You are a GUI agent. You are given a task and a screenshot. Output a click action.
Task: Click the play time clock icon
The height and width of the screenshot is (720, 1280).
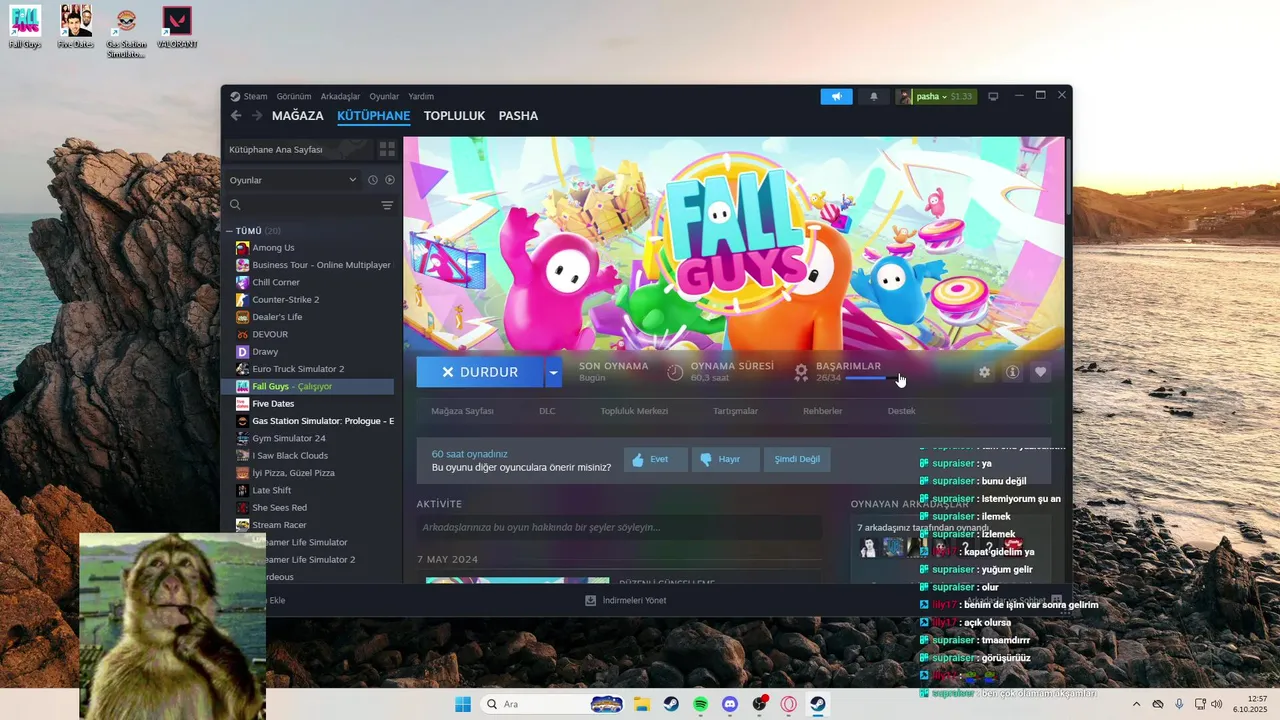(x=675, y=372)
